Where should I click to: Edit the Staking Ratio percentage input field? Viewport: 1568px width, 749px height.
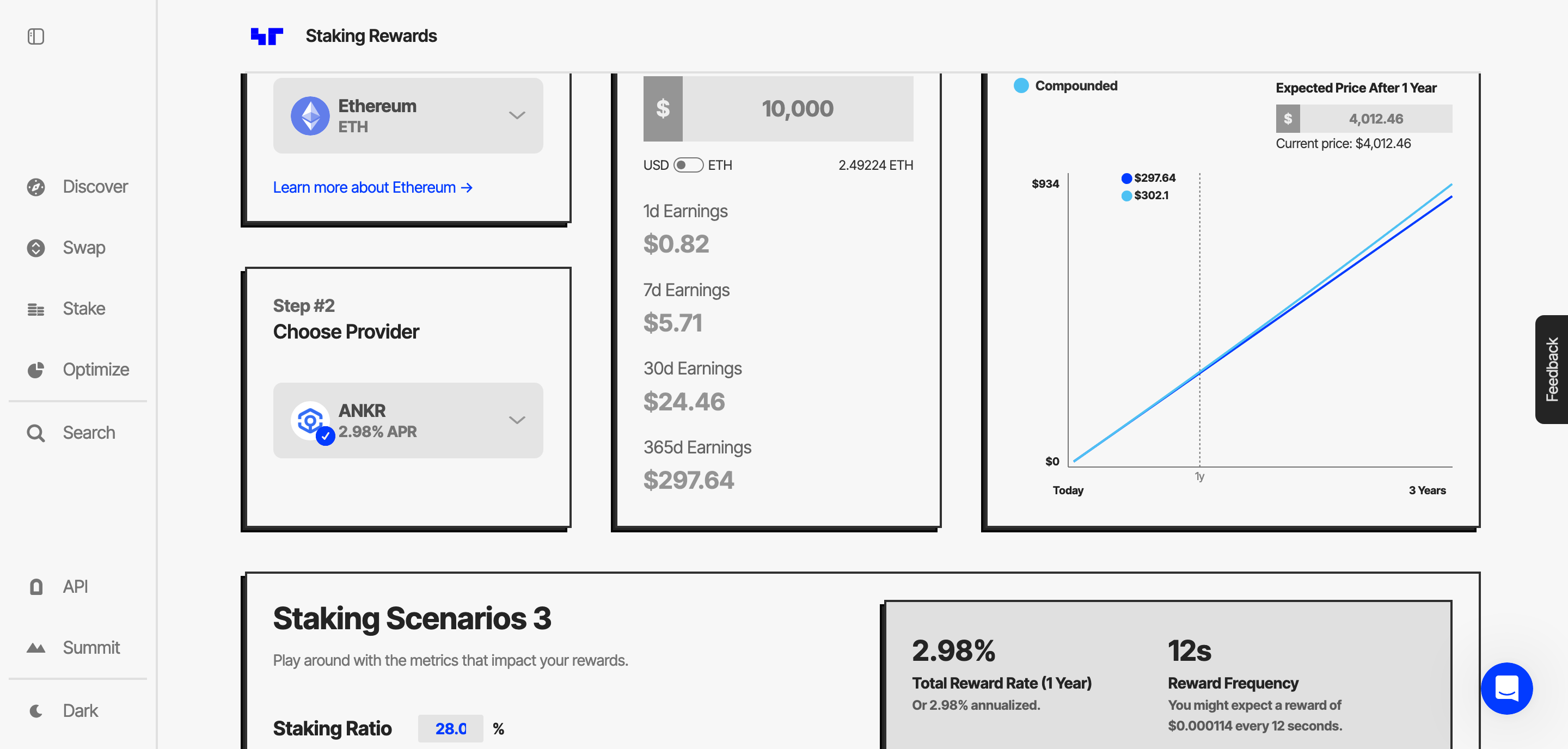(448, 729)
